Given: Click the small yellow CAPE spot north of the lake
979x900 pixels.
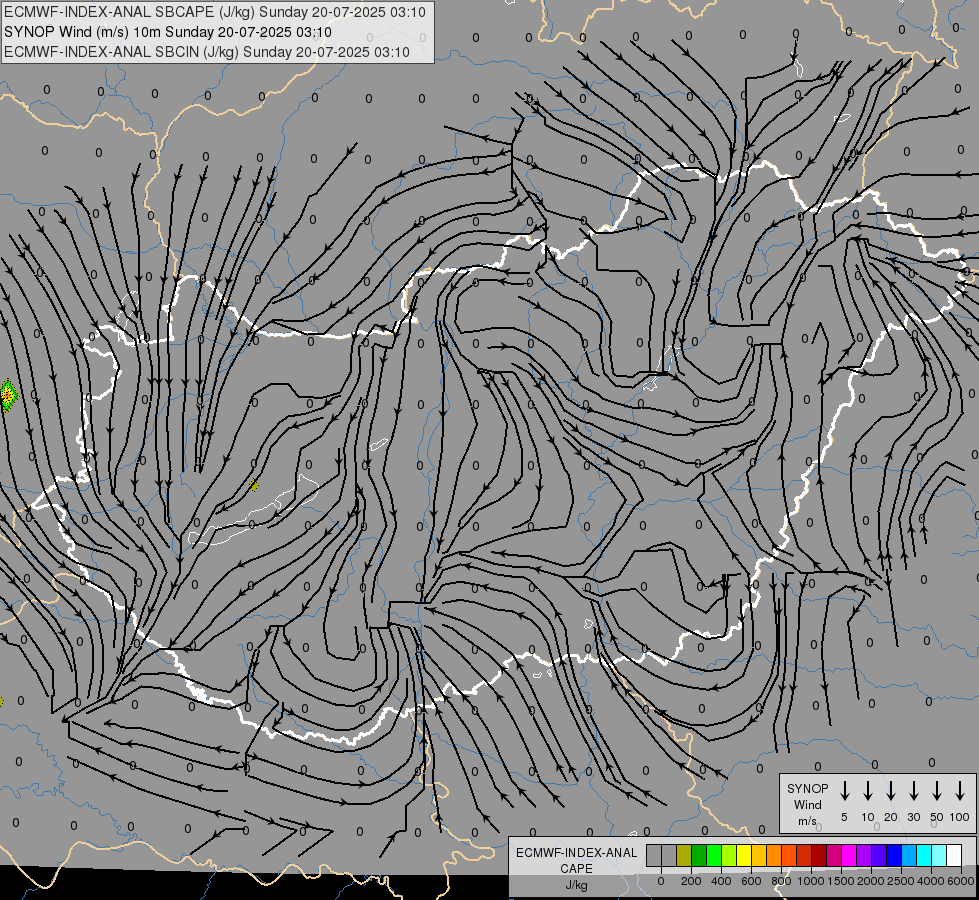Looking at the screenshot, I should 253,486.
